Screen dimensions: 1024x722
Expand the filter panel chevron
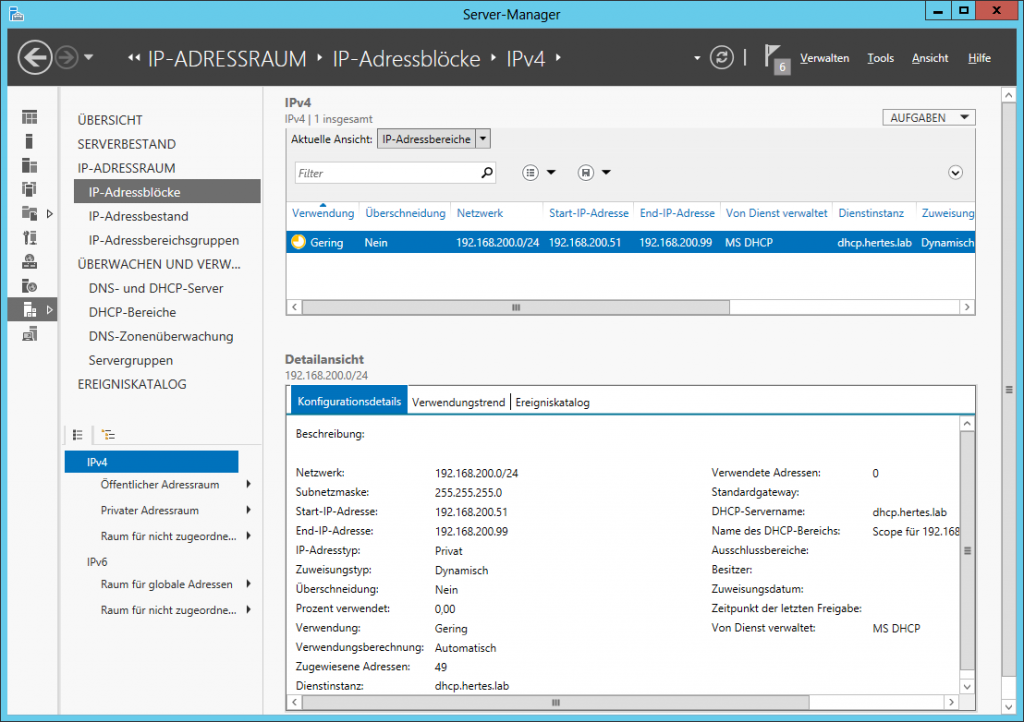coord(955,173)
